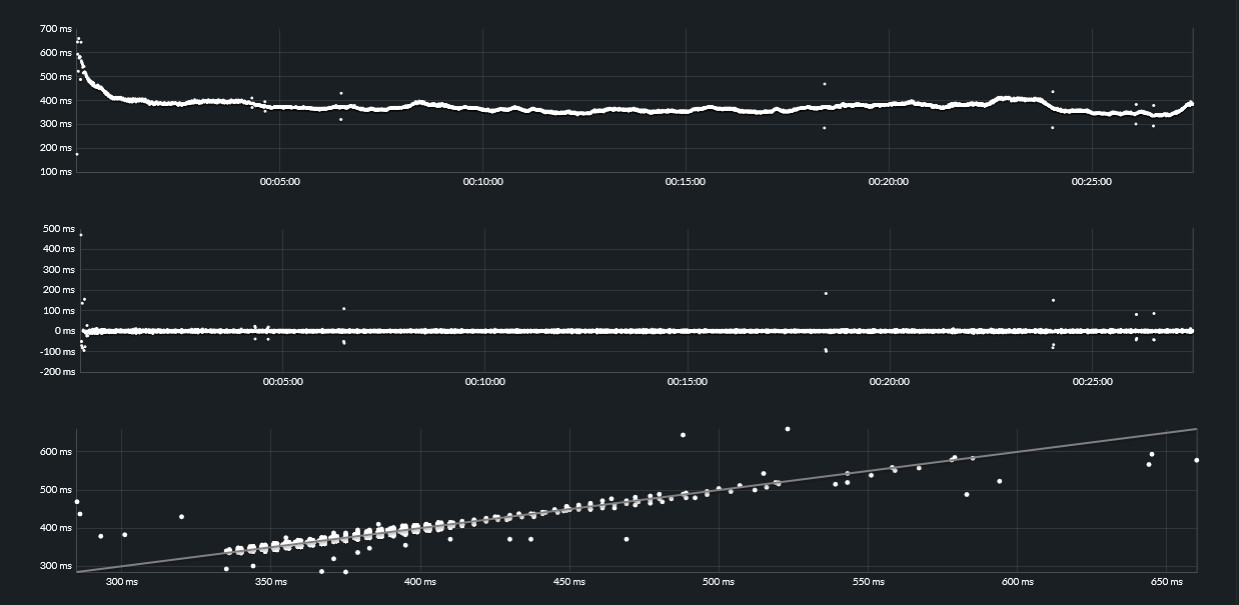The image size is (1239, 605).
Task: Pick "300 ms" on the scatter plot's y-axis
Action: (x=56, y=566)
